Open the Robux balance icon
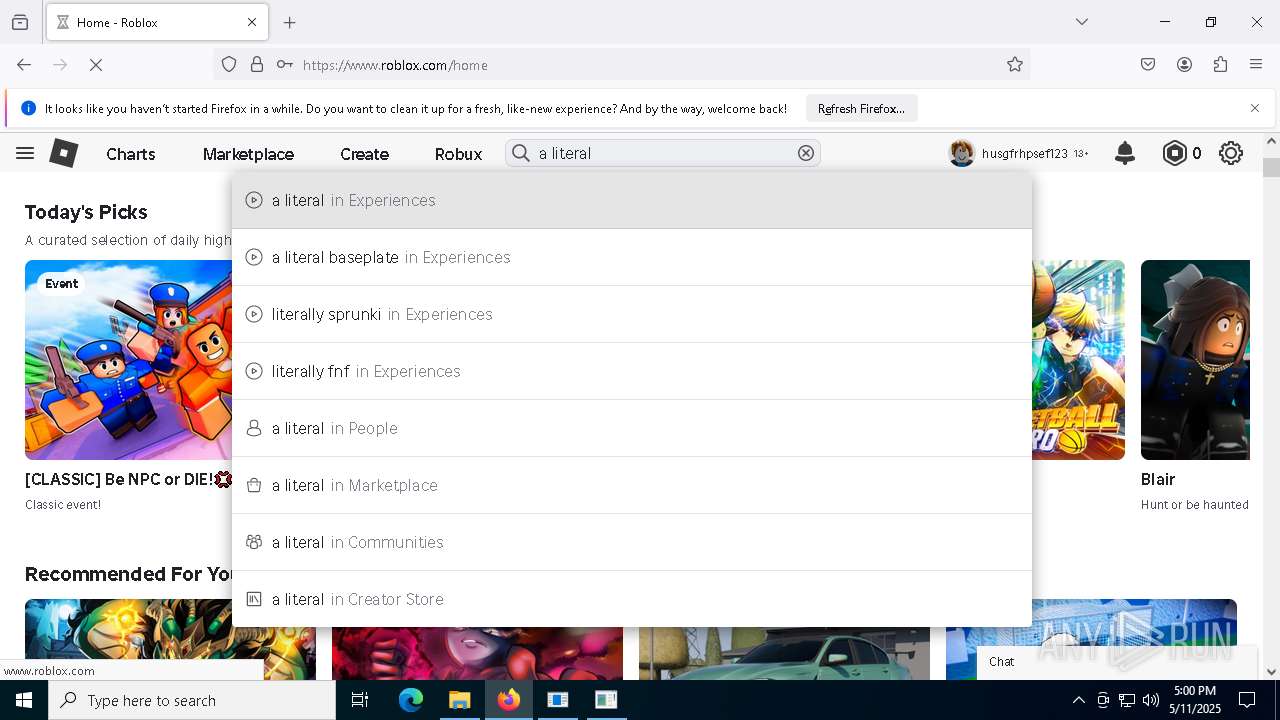1280x720 pixels. pos(1175,153)
